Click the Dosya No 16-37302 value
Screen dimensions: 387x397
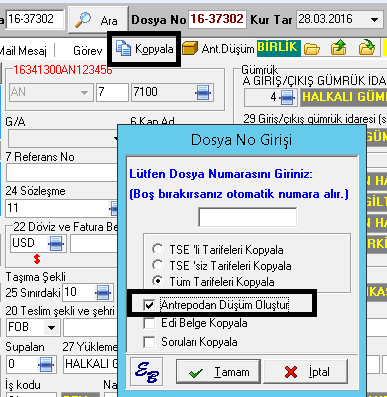click(x=217, y=19)
